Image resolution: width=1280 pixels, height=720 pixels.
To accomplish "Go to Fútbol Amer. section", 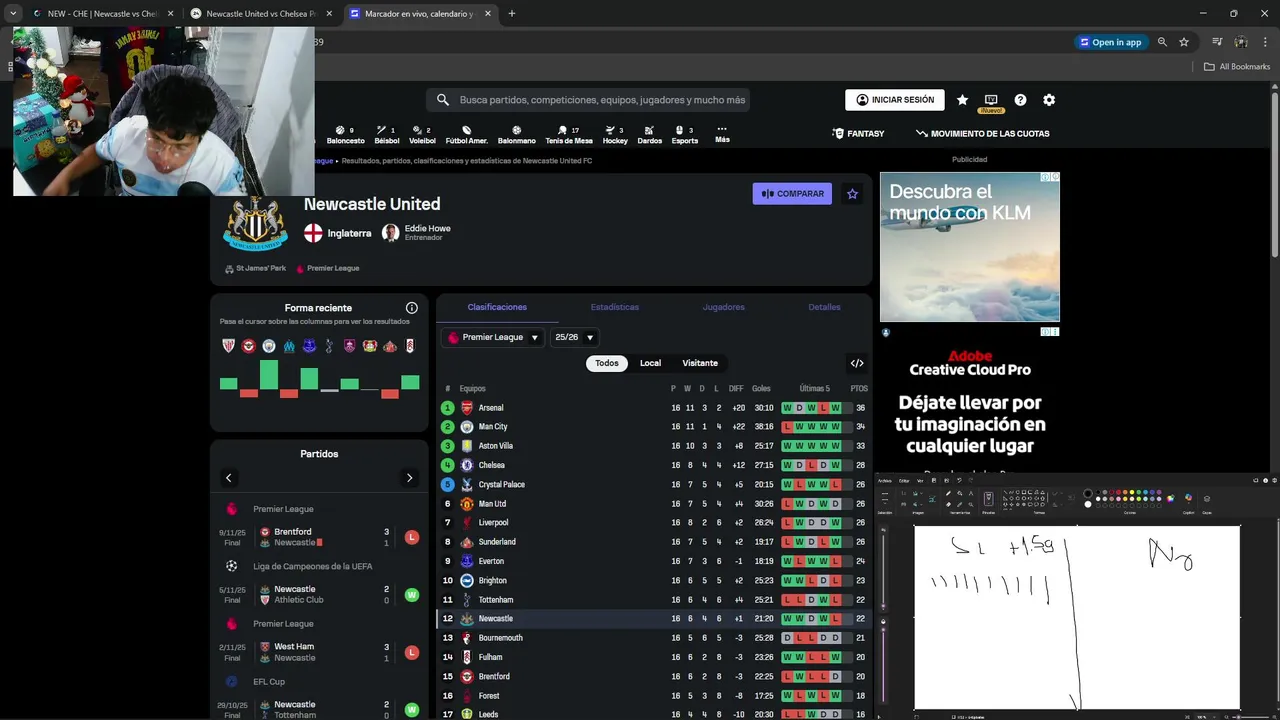I will 466,135.
